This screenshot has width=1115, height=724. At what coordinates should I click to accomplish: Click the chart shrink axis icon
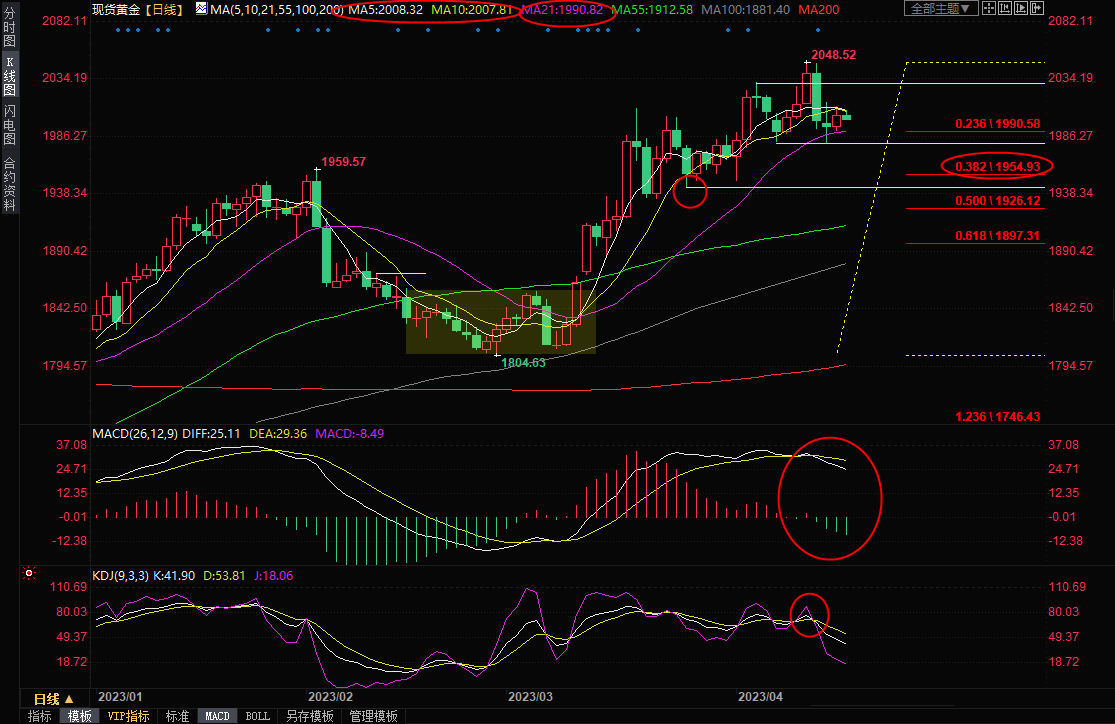1005,9
